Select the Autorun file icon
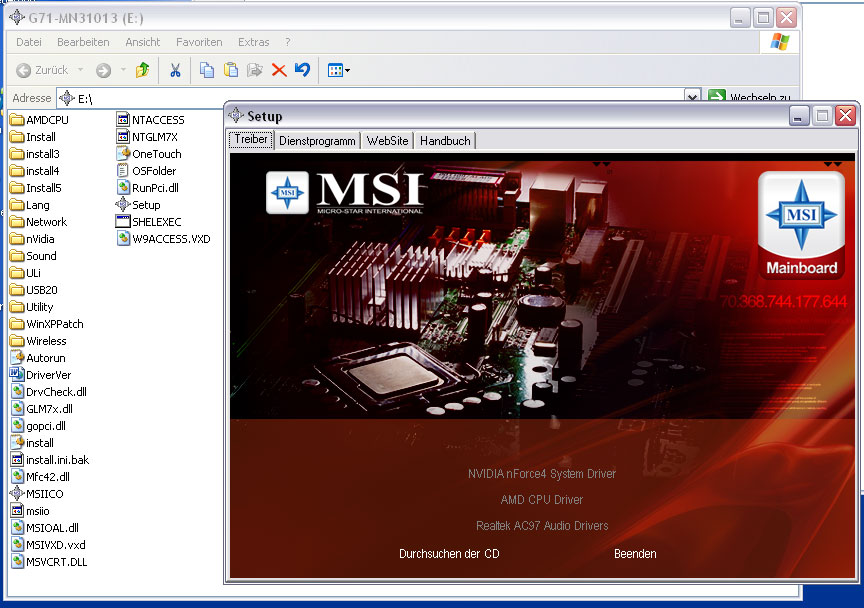Viewport: 864px width, 608px height. pyautogui.click(x=17, y=358)
